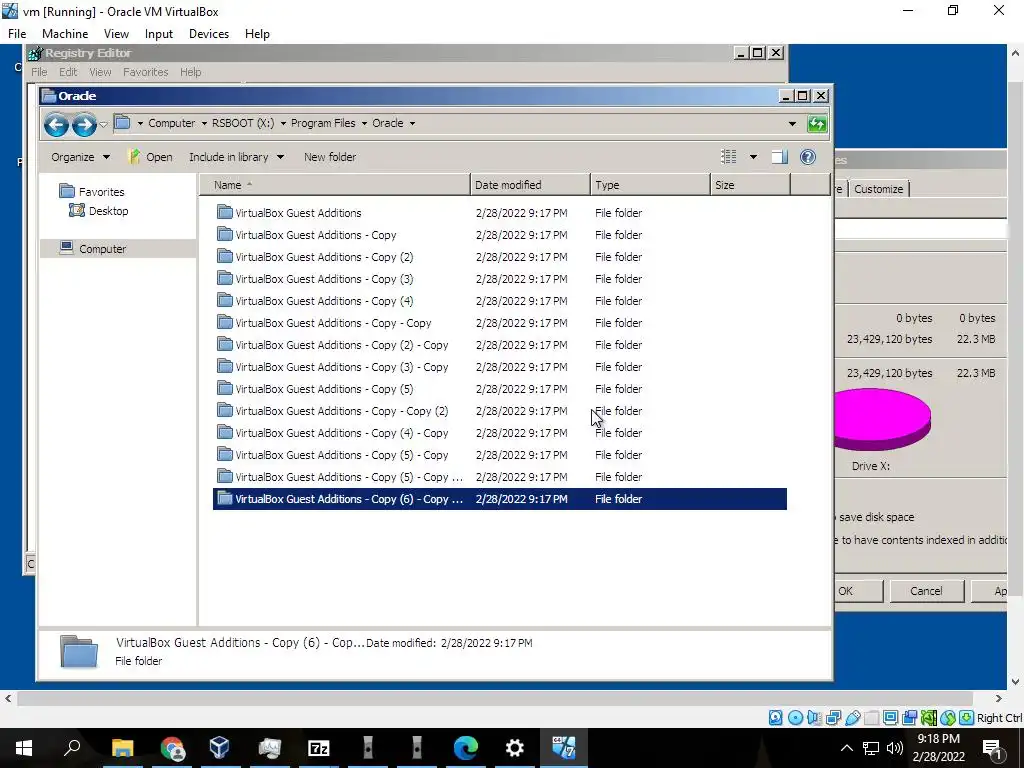Image resolution: width=1024 pixels, height=768 pixels.
Task: Open the VirtualBox Devices menu
Action: click(209, 34)
